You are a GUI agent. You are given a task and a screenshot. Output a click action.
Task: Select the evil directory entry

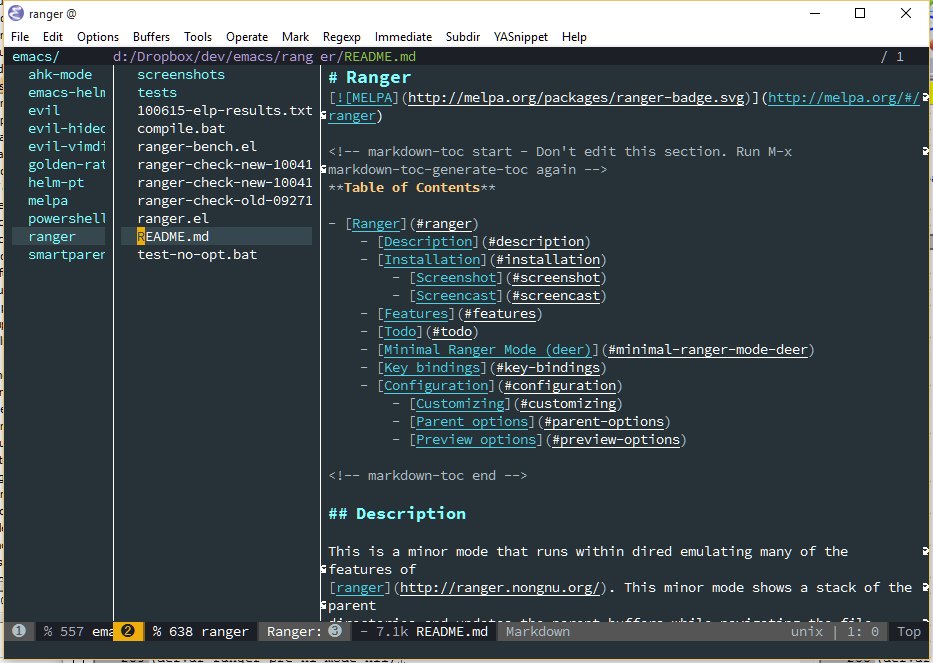tap(44, 110)
